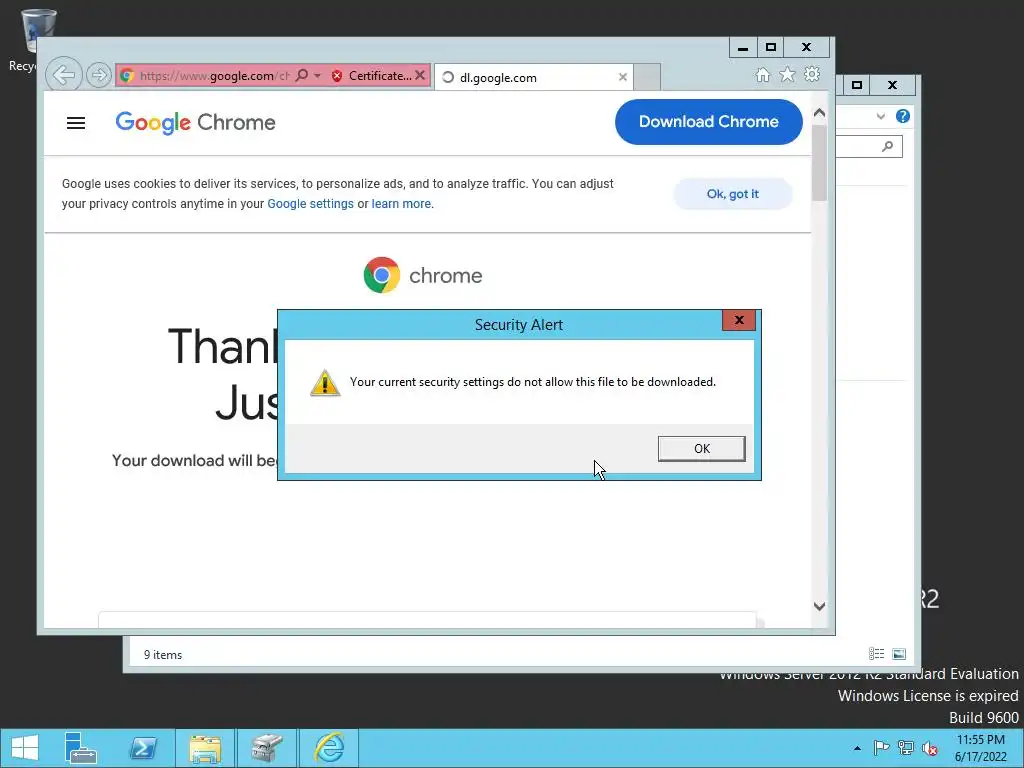This screenshot has height=768, width=1024.
Task: Click the help icon in Explorer window
Action: [903, 116]
